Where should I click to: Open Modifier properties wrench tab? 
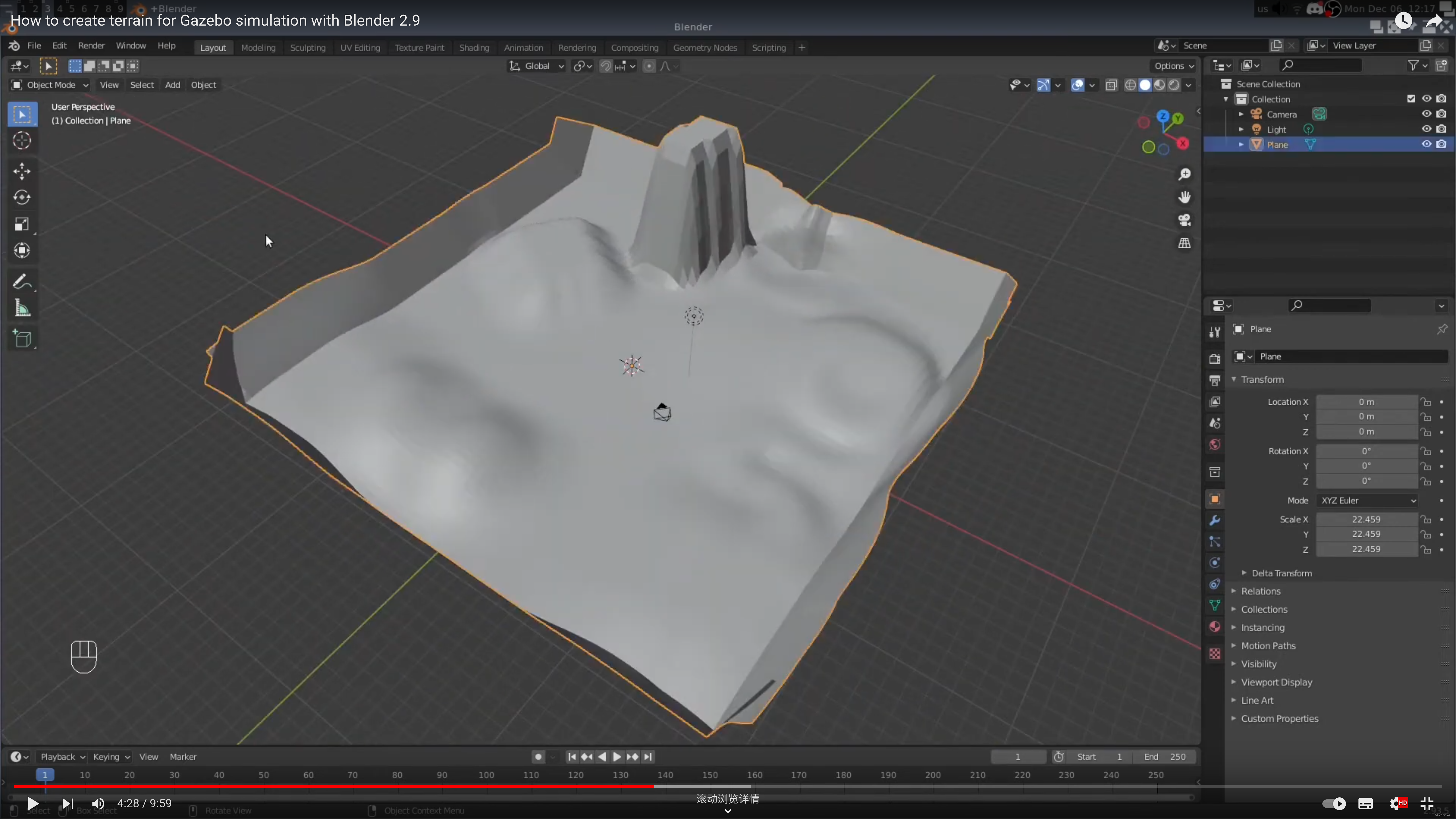point(1215,521)
